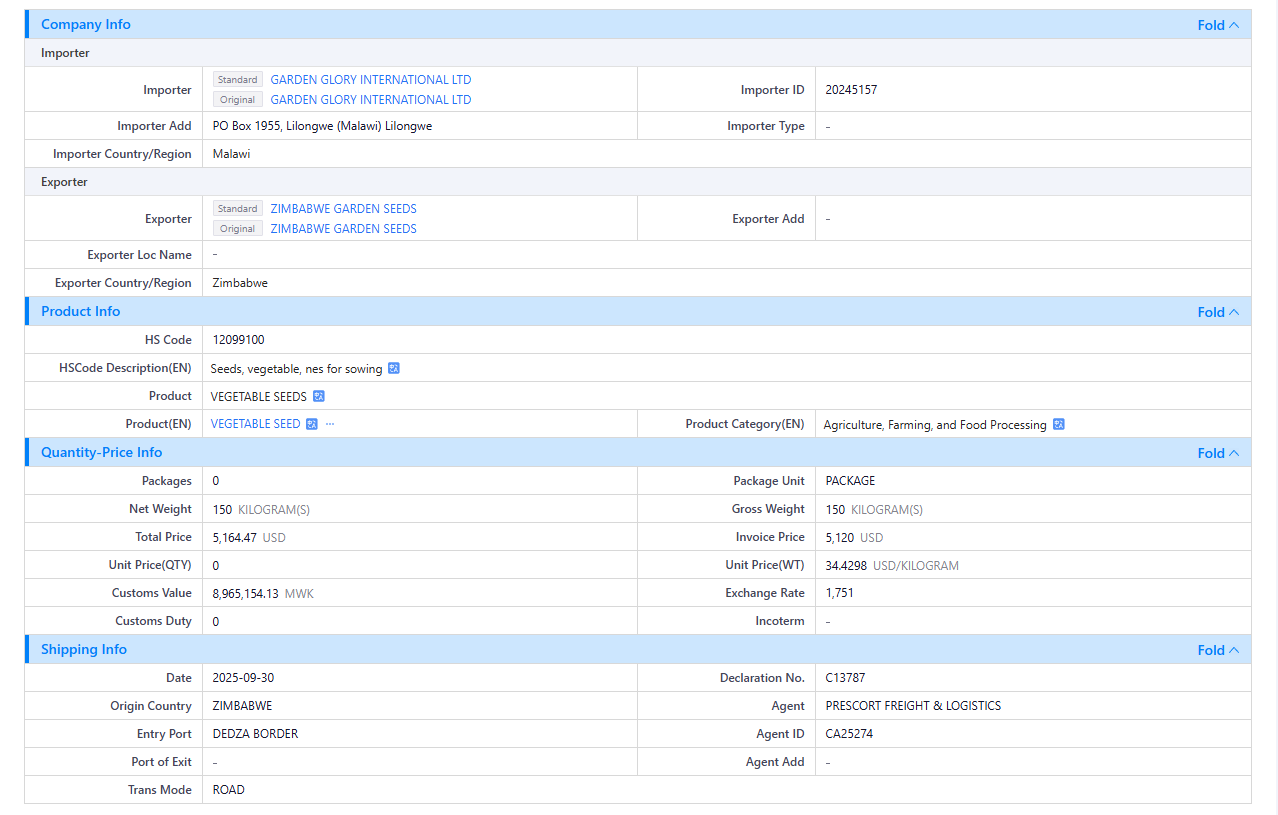Open the Original importer GARDEN GLORY INTERNATIONAL LTD link

pos(371,100)
